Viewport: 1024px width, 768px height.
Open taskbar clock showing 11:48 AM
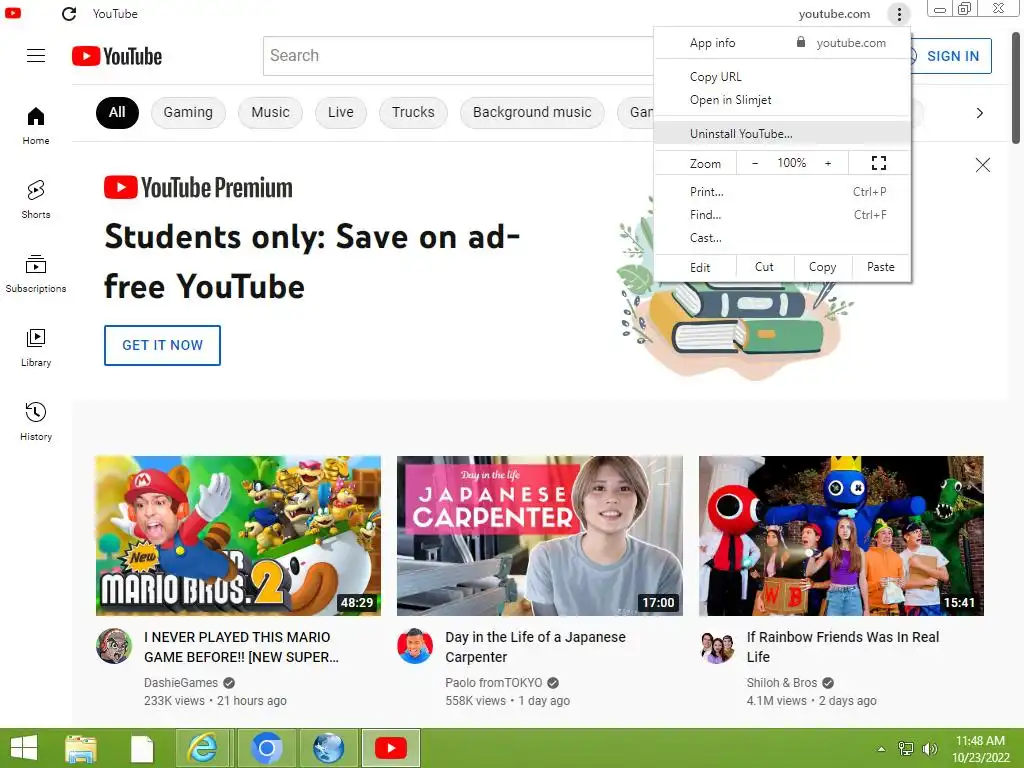[980, 749]
